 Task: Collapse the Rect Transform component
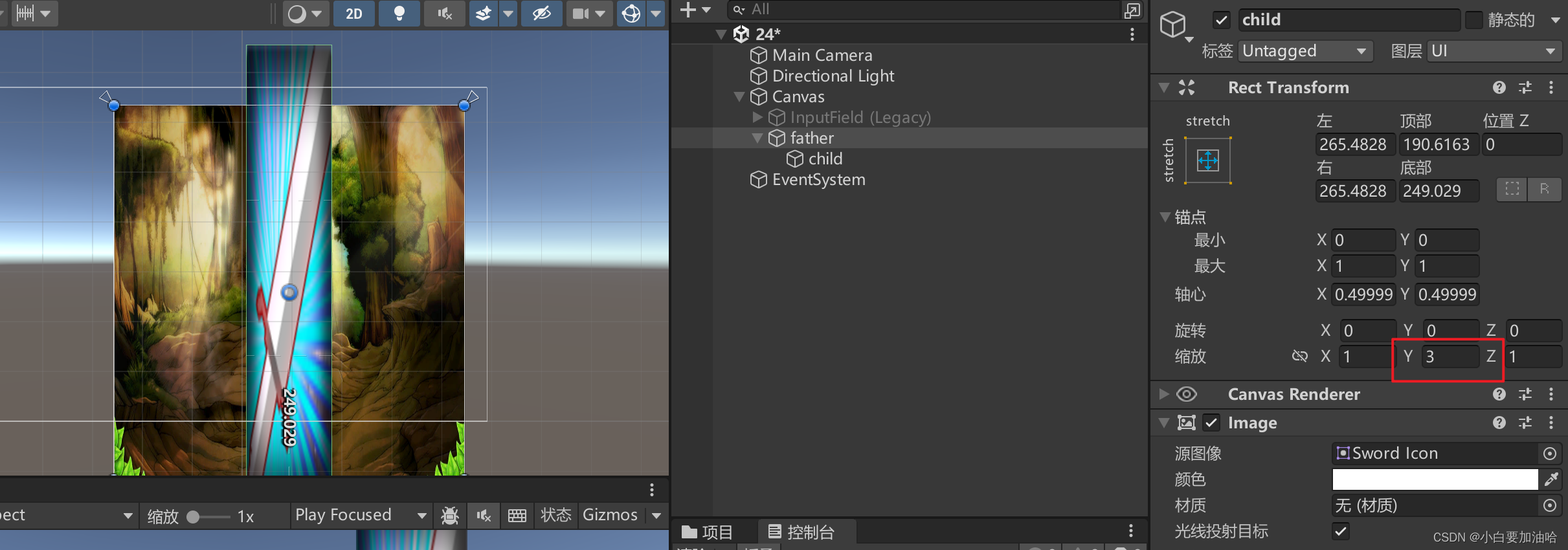(1164, 87)
